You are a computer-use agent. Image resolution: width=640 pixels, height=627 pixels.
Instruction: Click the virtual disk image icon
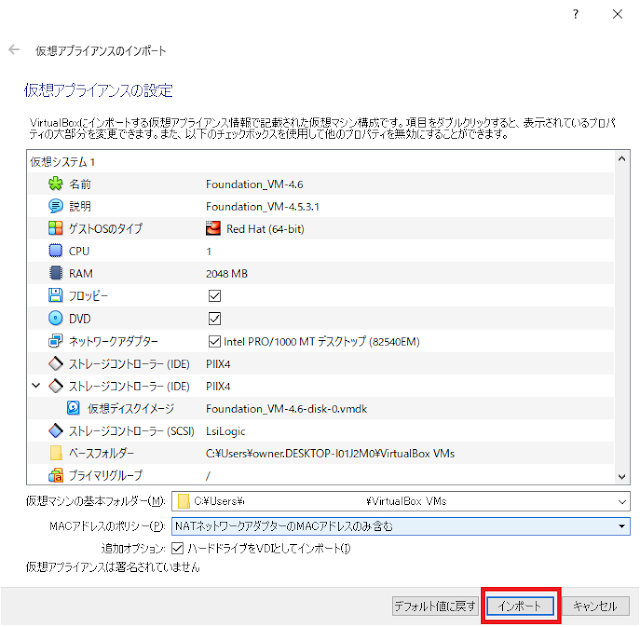click(73, 408)
